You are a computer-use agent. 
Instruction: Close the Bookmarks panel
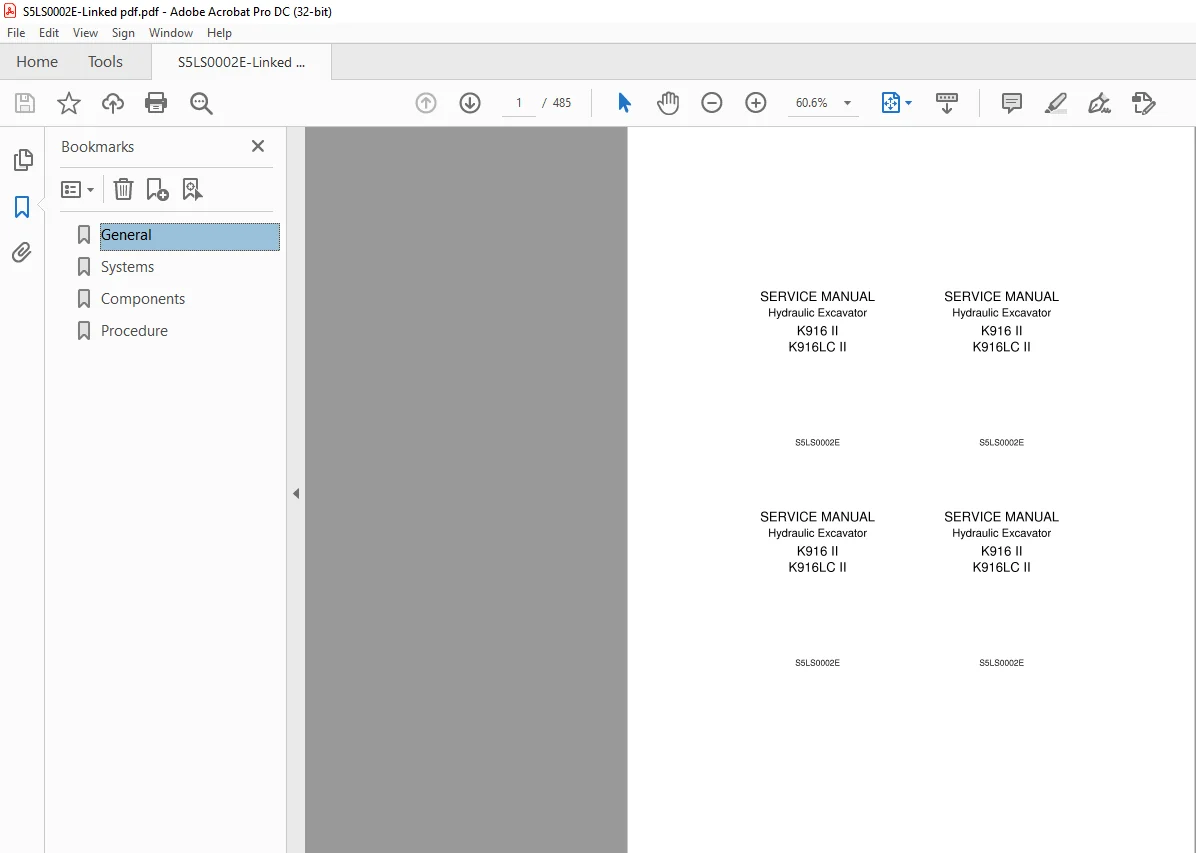[x=258, y=146]
